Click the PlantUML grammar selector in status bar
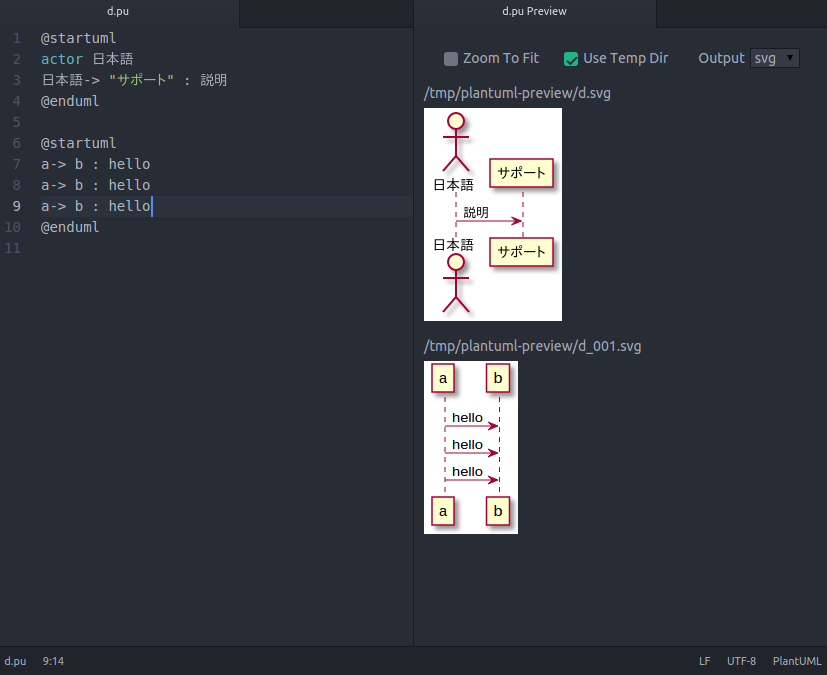Viewport: 827px width, 675px height. tap(796, 661)
